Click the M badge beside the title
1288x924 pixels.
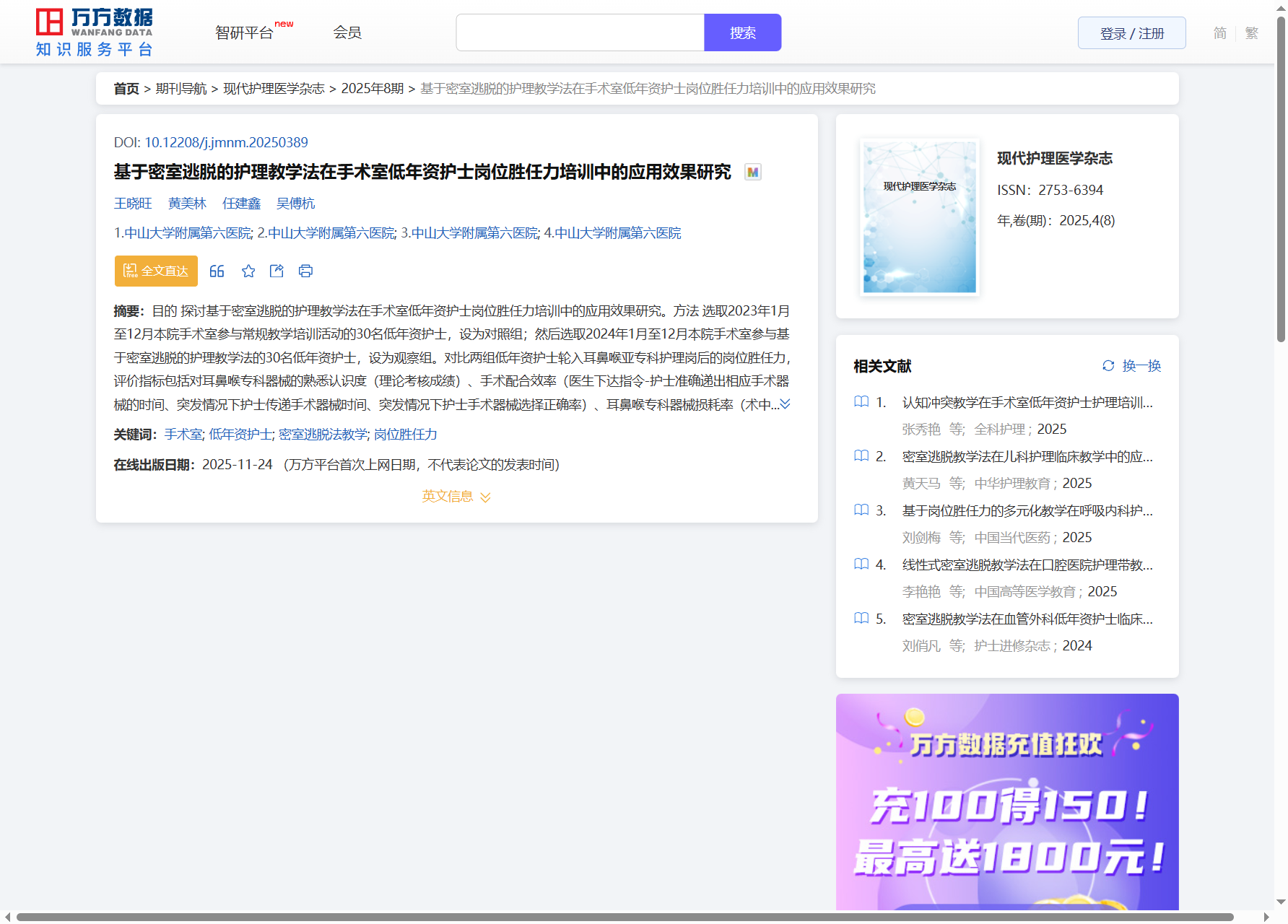coord(752,173)
